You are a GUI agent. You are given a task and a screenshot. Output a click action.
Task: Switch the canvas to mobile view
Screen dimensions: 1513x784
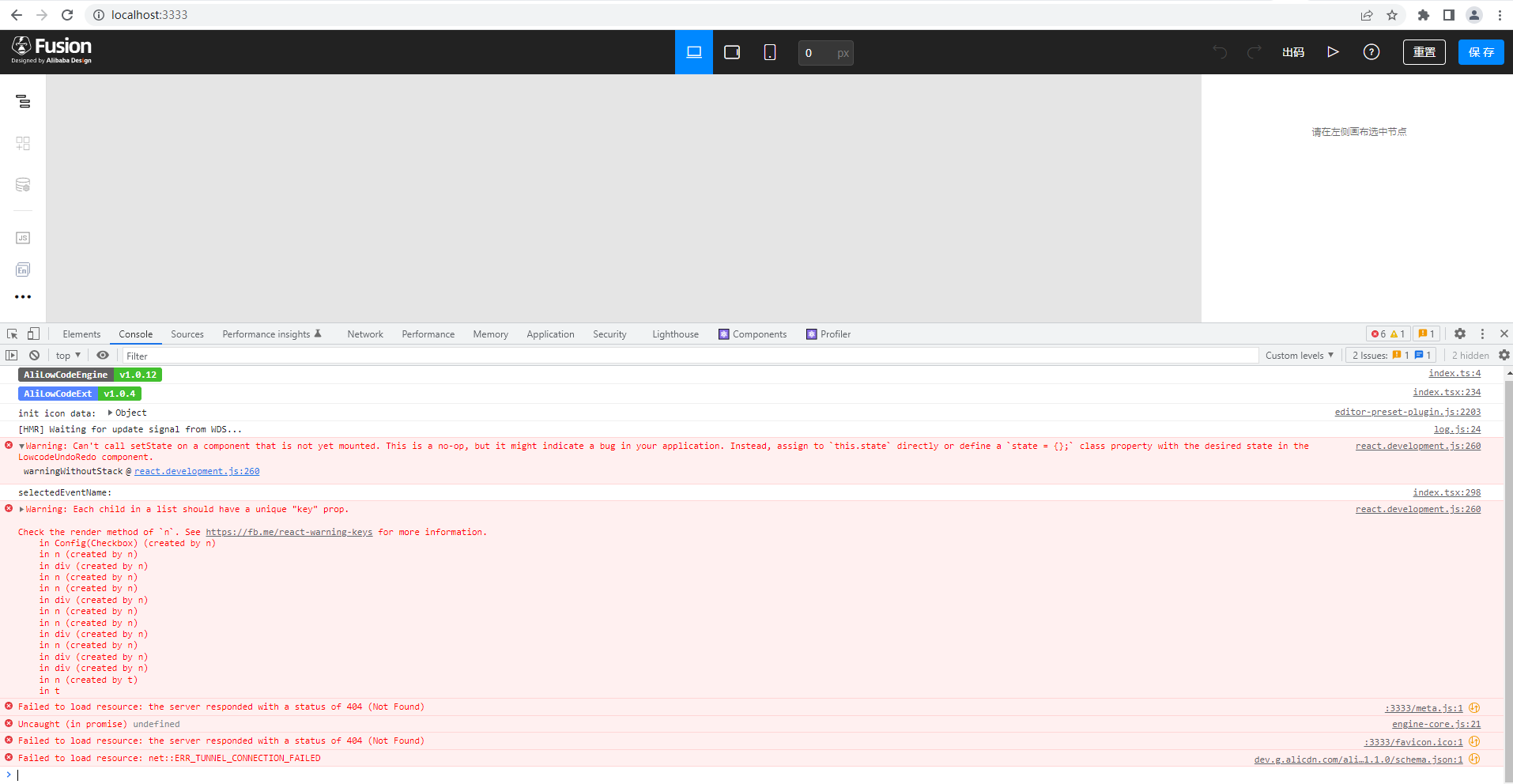point(768,52)
